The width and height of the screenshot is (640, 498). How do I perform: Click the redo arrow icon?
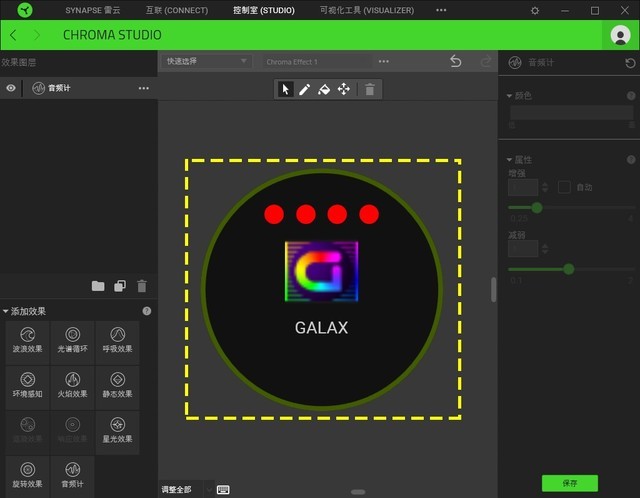(x=486, y=61)
